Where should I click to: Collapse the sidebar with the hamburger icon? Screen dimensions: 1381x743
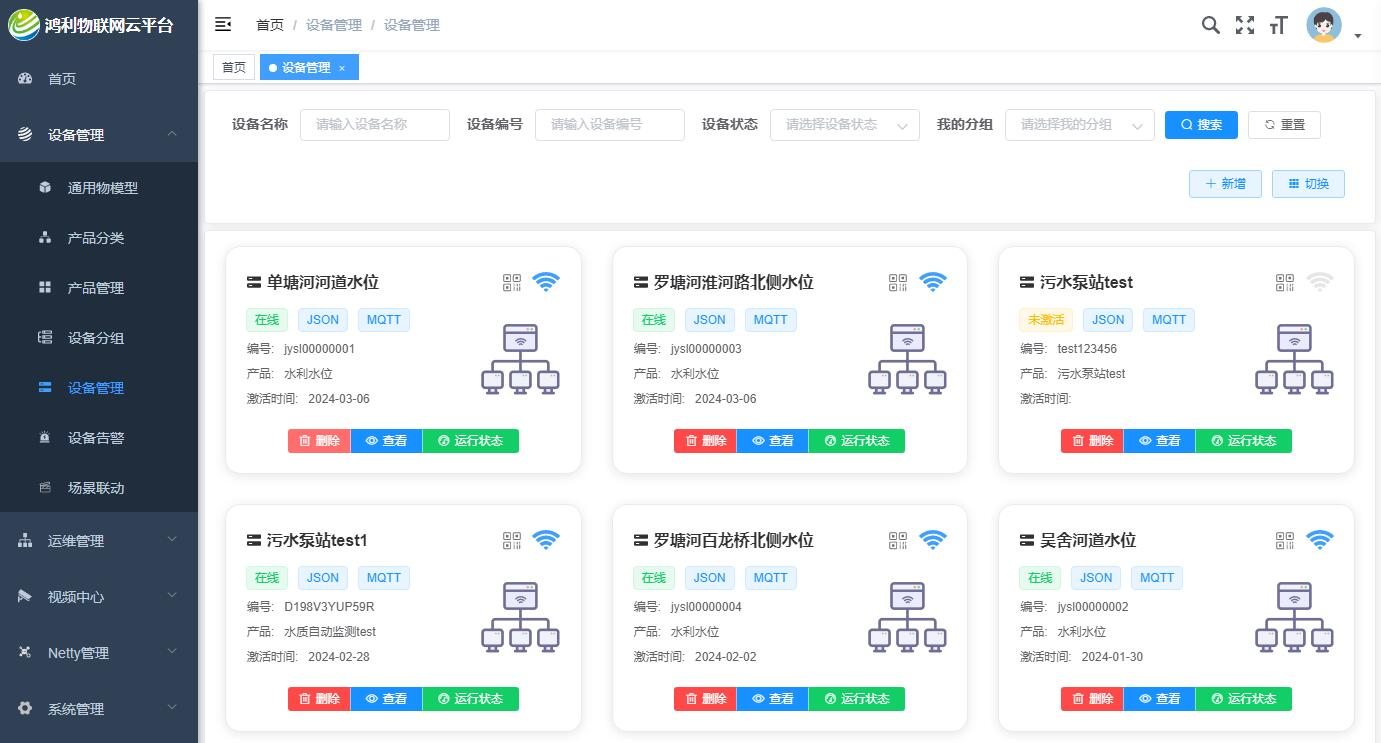[223, 25]
